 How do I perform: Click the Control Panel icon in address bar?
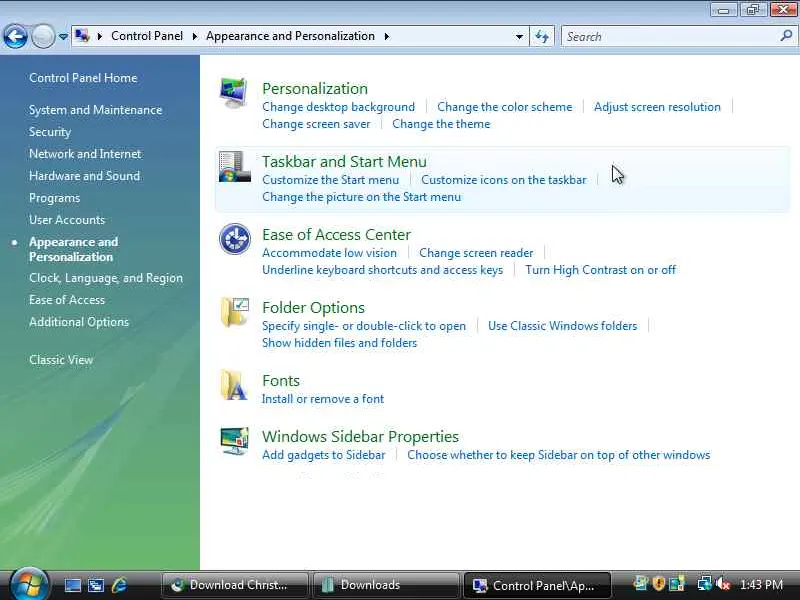click(82, 36)
